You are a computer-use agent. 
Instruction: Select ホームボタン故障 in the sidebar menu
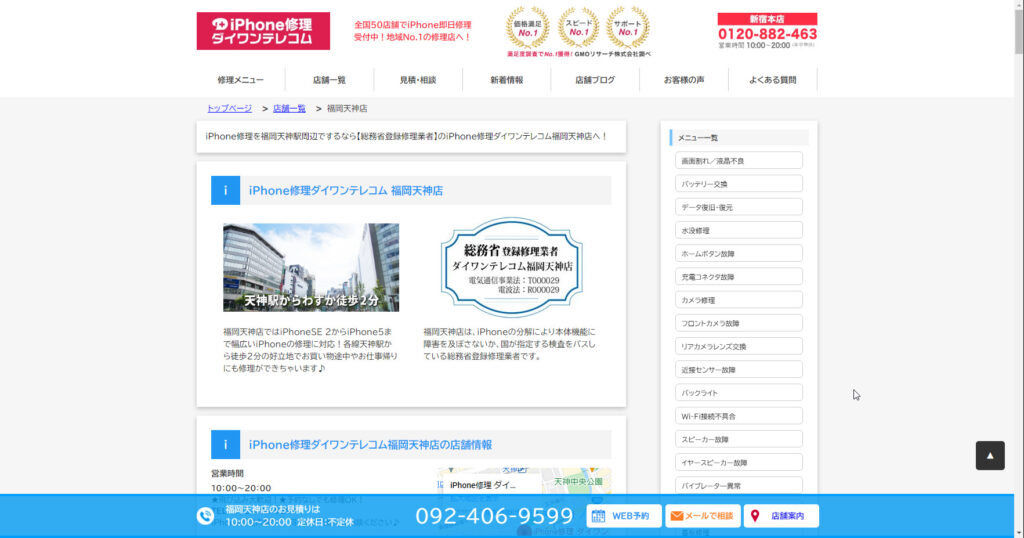click(x=739, y=253)
